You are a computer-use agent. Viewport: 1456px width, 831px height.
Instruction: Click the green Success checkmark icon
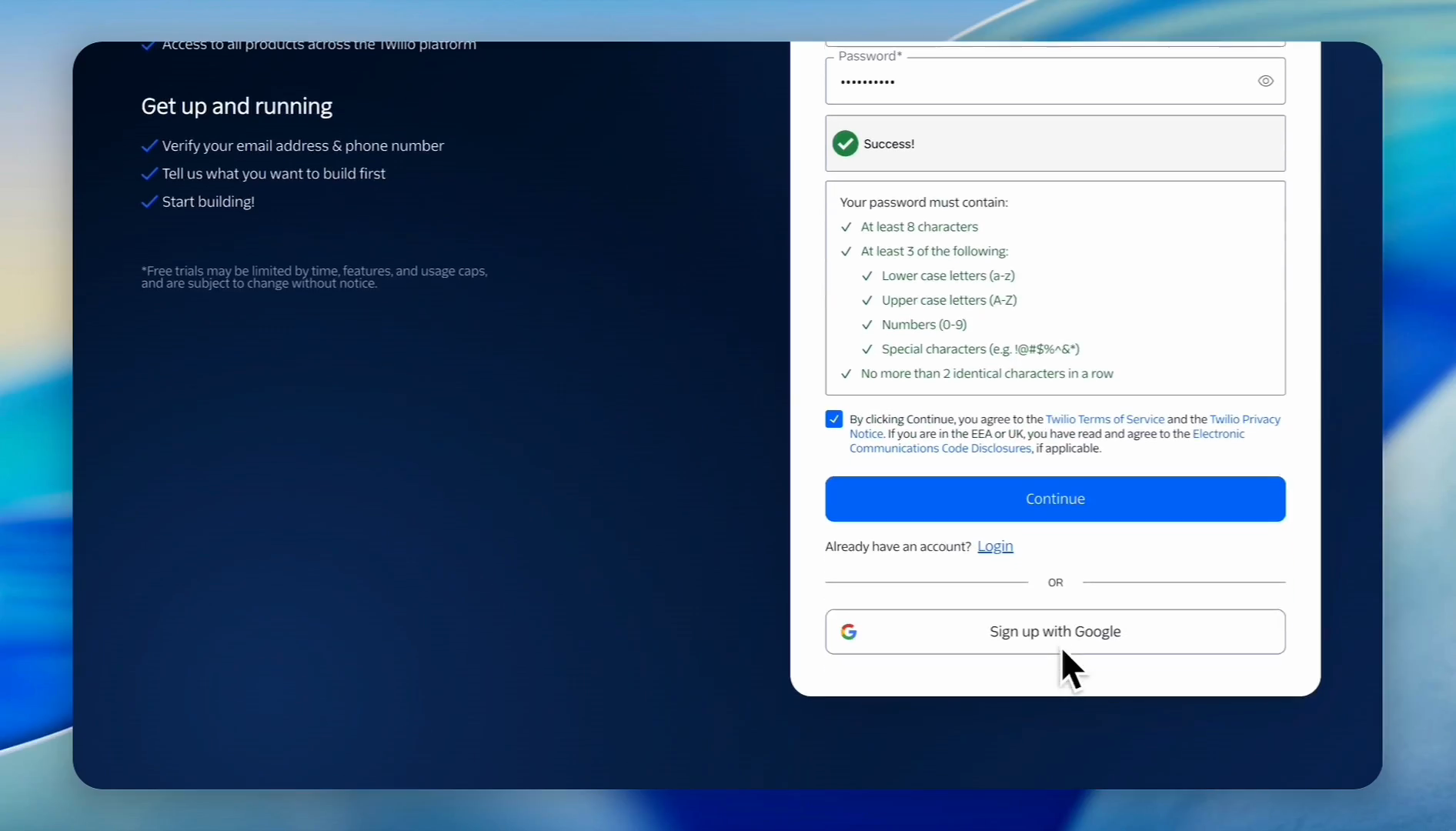coord(845,144)
